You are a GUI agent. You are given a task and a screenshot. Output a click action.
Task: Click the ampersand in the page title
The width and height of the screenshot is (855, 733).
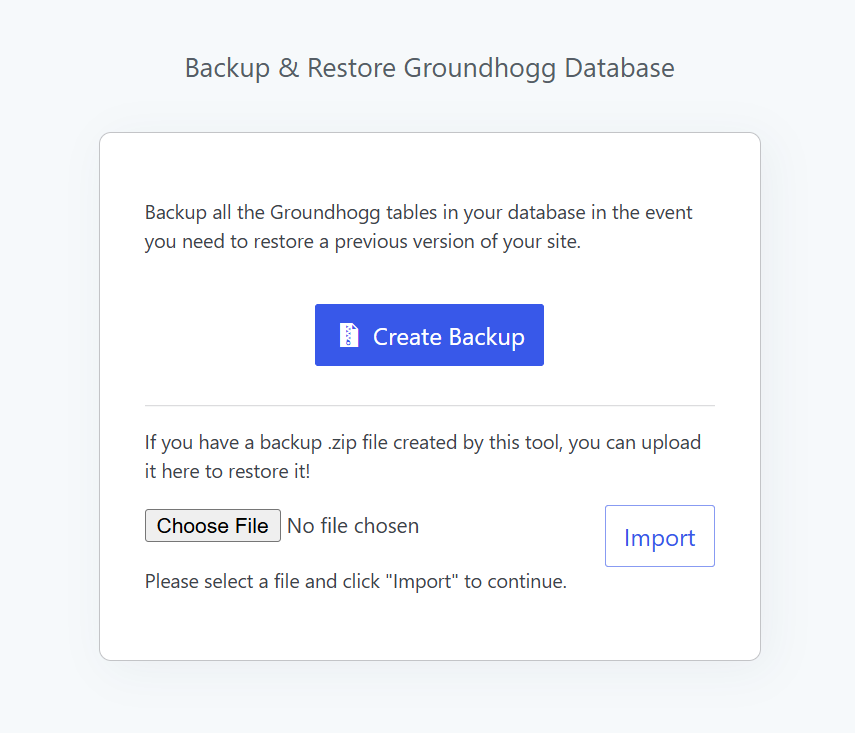[288, 68]
